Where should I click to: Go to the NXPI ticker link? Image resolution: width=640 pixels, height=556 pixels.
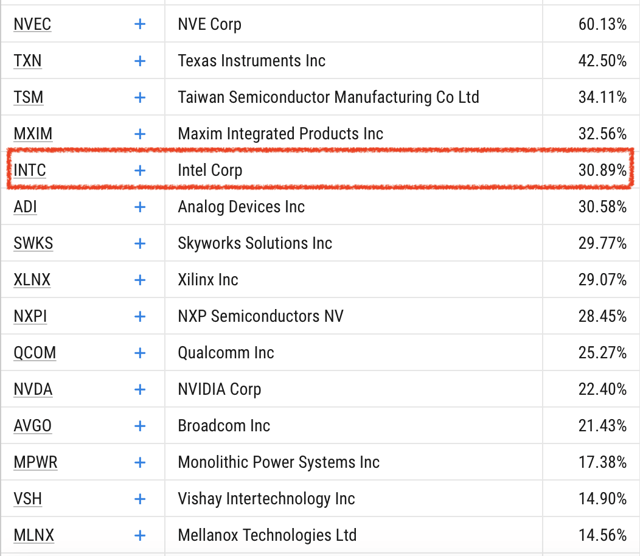point(30,316)
